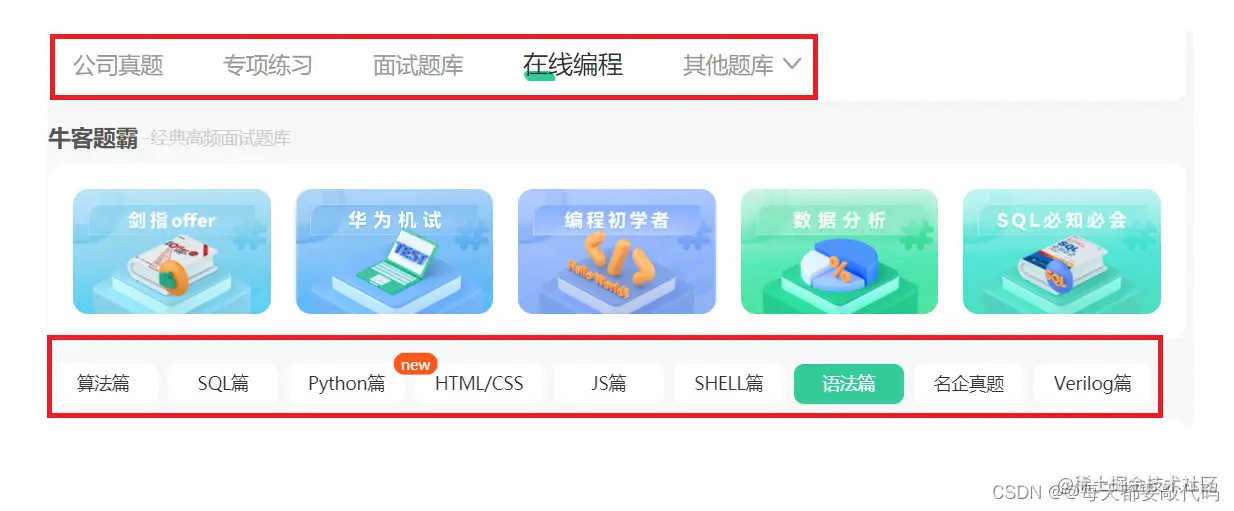Choose the Verilog篇 category

point(1093,383)
